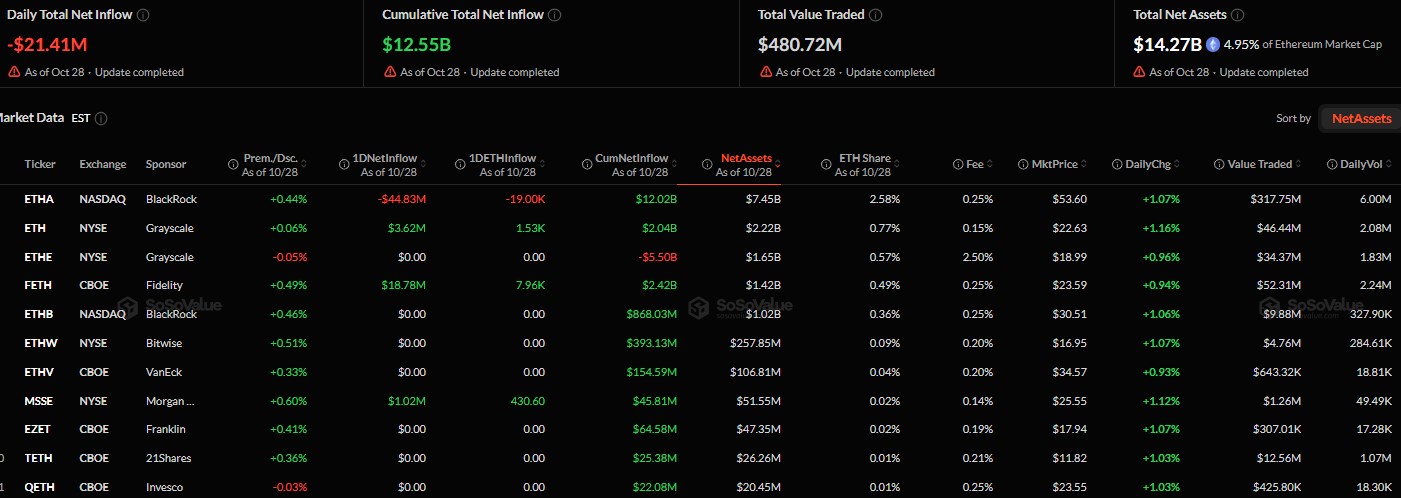Viewport: 1401px width, 498px height.
Task: Click warning triangle under Total Value Traded
Action: 766,72
